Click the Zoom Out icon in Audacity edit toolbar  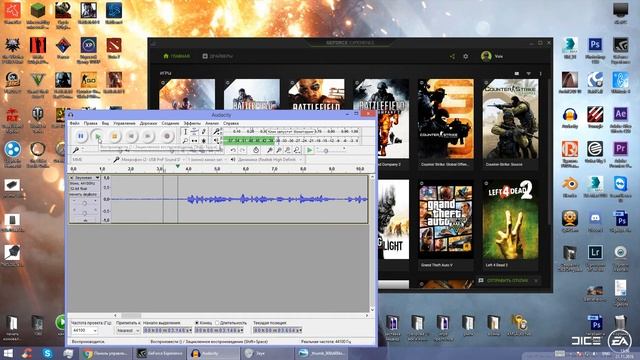coord(279,150)
